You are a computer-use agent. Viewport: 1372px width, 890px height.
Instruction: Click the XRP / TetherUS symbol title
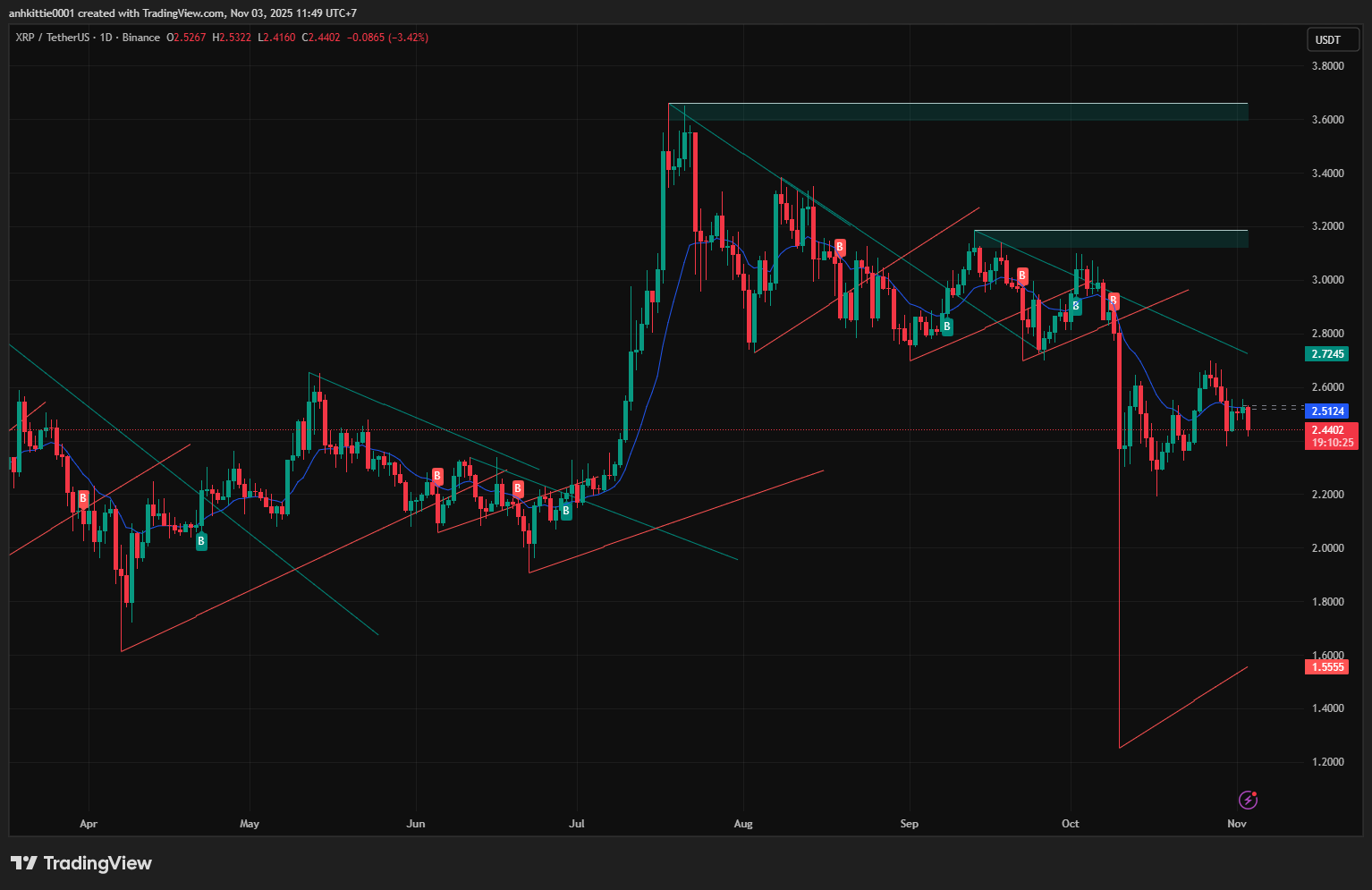[x=53, y=38]
